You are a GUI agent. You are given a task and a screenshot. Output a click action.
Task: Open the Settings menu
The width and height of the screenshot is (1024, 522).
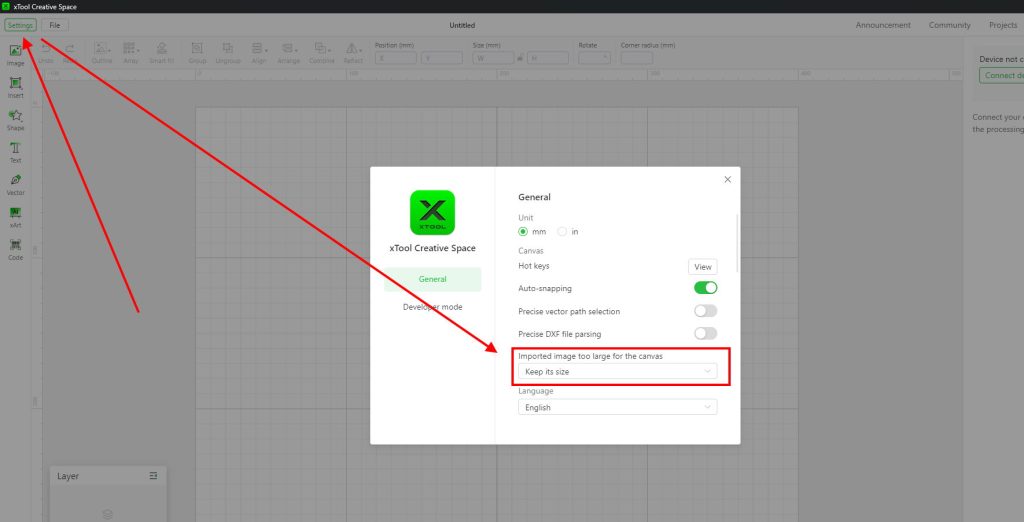[x=20, y=25]
